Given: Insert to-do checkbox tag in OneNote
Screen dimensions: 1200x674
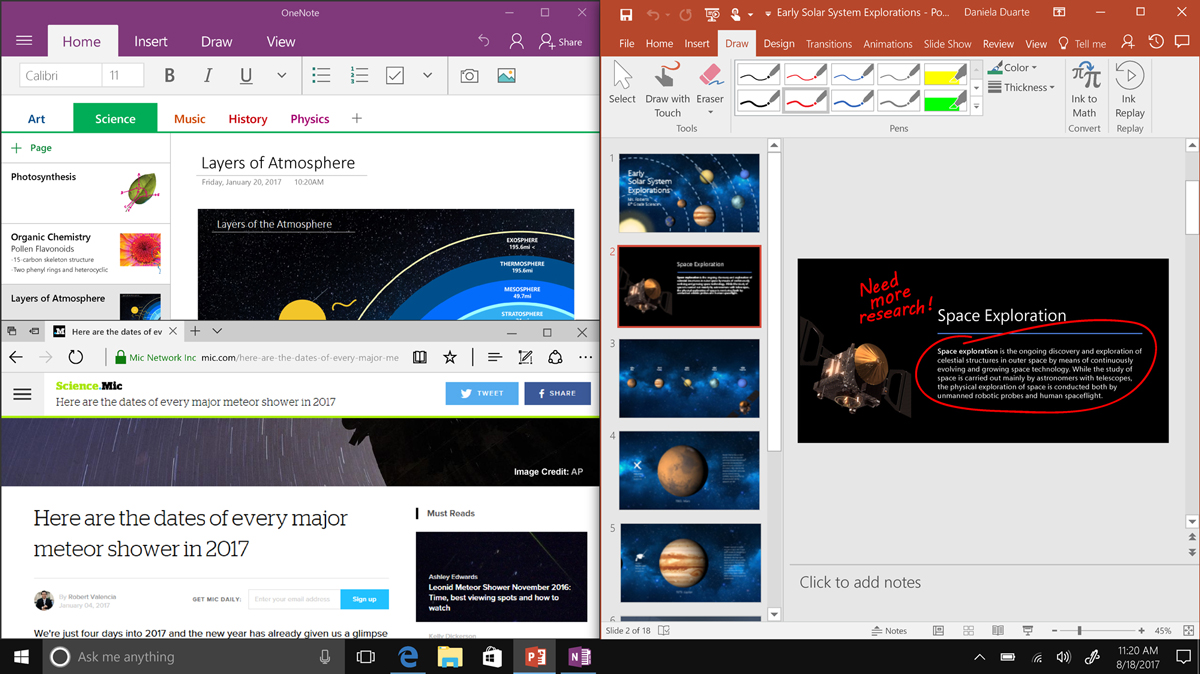Looking at the screenshot, I should tap(395, 76).
